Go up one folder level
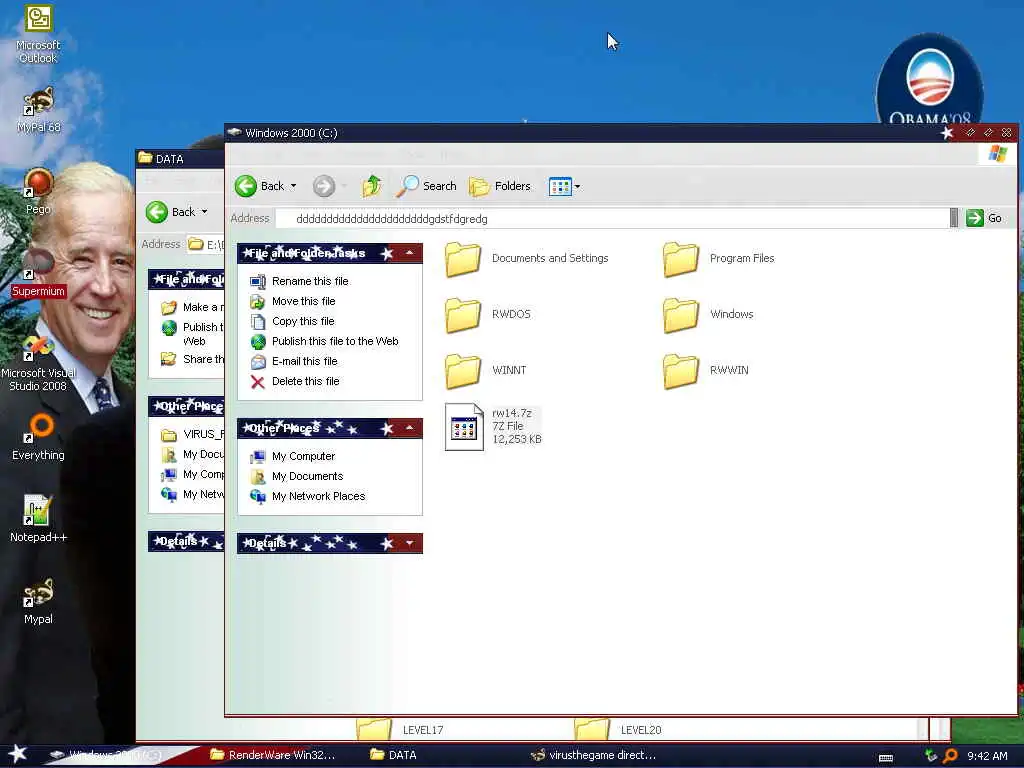 tap(372, 186)
